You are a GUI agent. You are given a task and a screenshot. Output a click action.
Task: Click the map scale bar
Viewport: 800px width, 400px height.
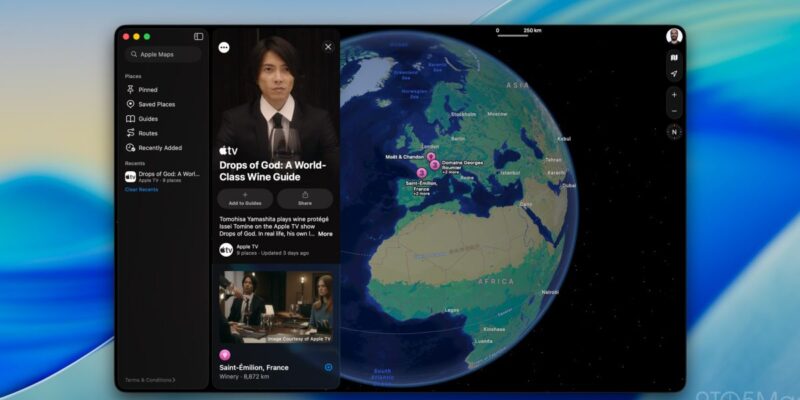point(518,32)
